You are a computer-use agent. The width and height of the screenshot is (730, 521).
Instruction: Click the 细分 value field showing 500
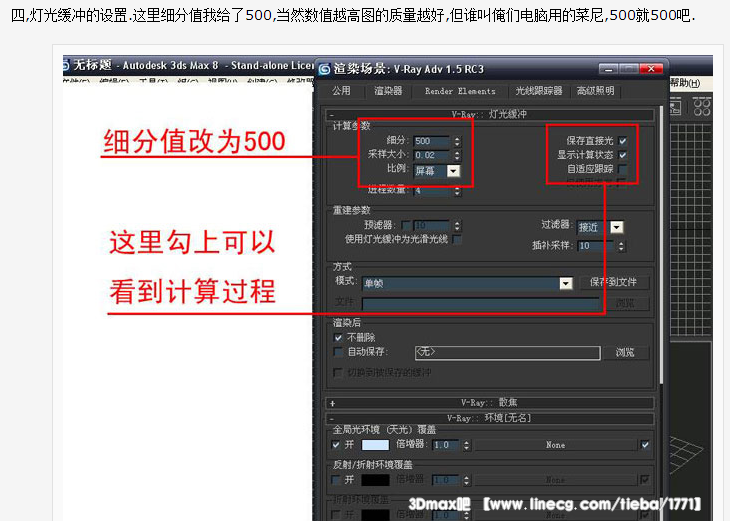coord(432,141)
